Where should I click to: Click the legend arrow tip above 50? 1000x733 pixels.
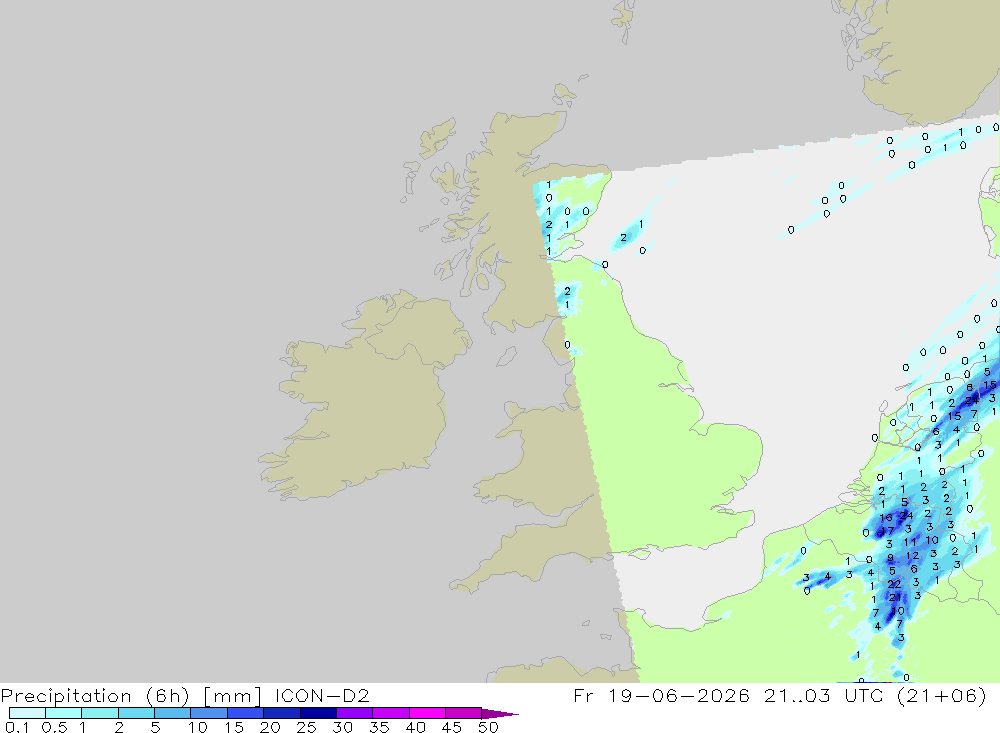(x=500, y=714)
